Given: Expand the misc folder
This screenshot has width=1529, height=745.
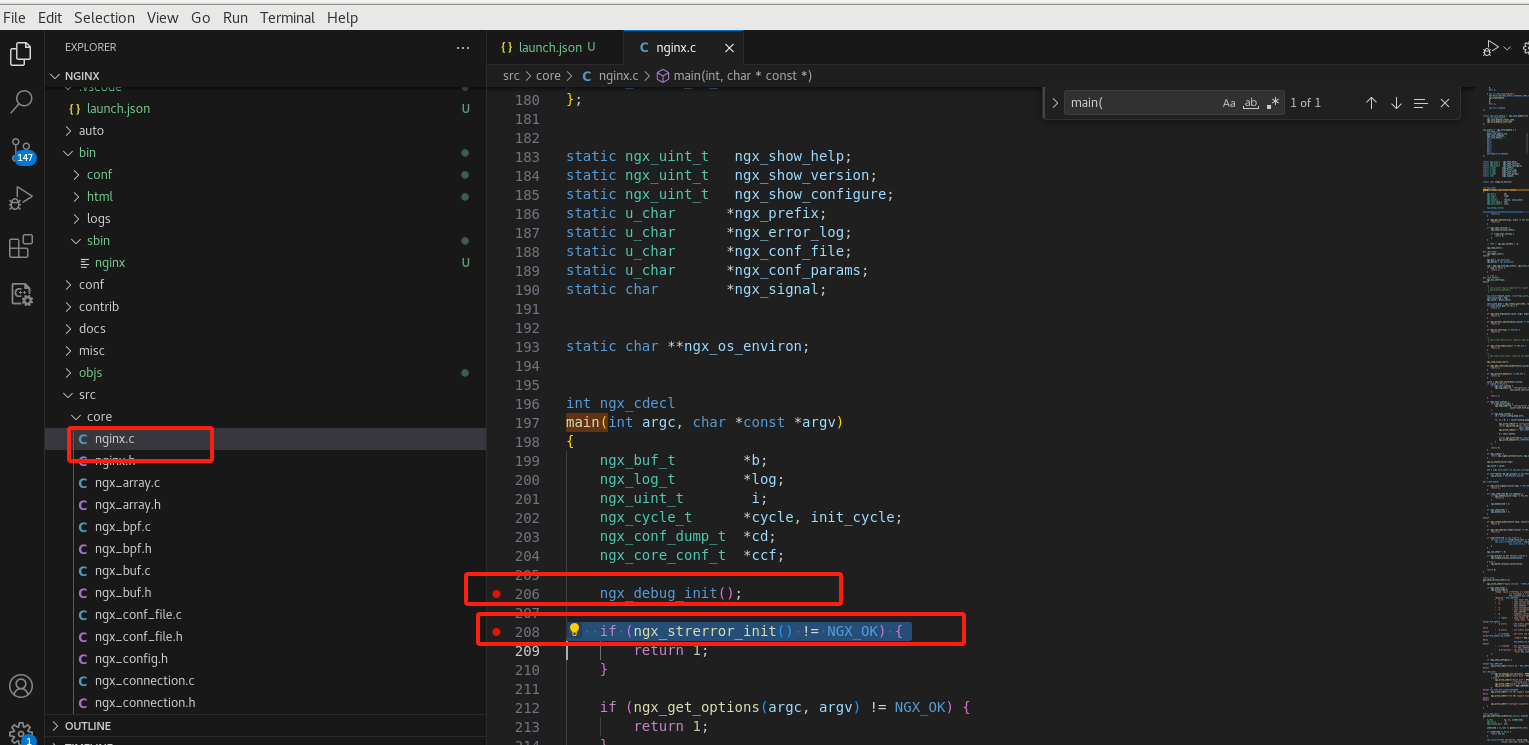Looking at the screenshot, I should 265,350.
